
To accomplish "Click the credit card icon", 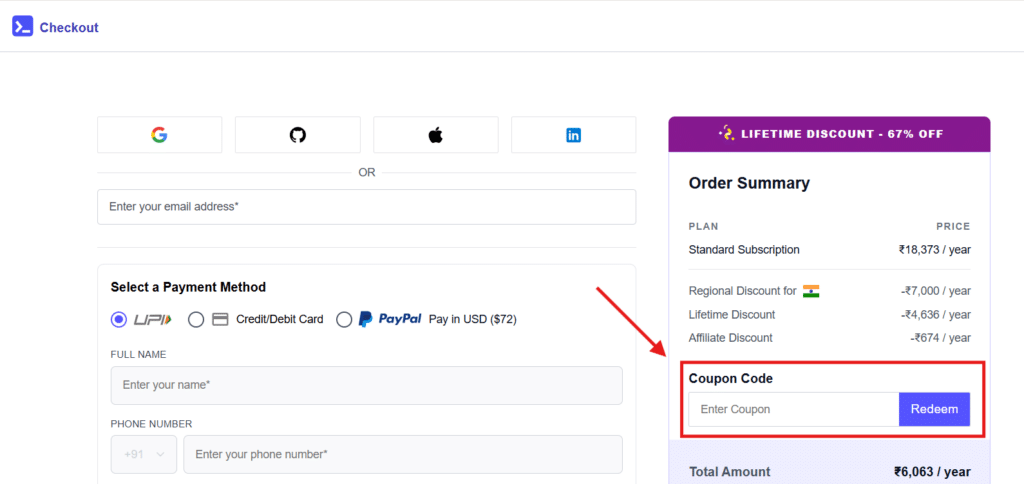I will click(x=221, y=319).
